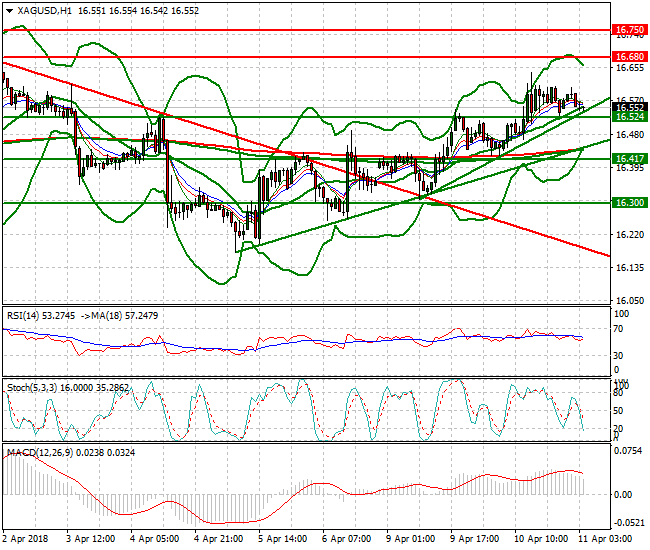Click the 9 Apr 01:00 time axis label
The width and height of the screenshot is (650, 550).
tap(411, 539)
